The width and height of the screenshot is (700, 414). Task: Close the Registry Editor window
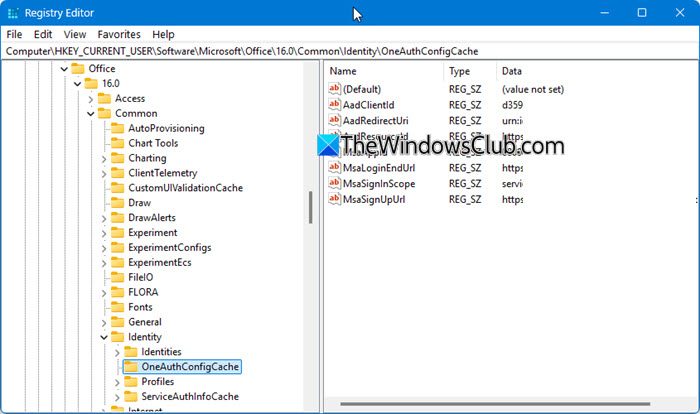(680, 13)
